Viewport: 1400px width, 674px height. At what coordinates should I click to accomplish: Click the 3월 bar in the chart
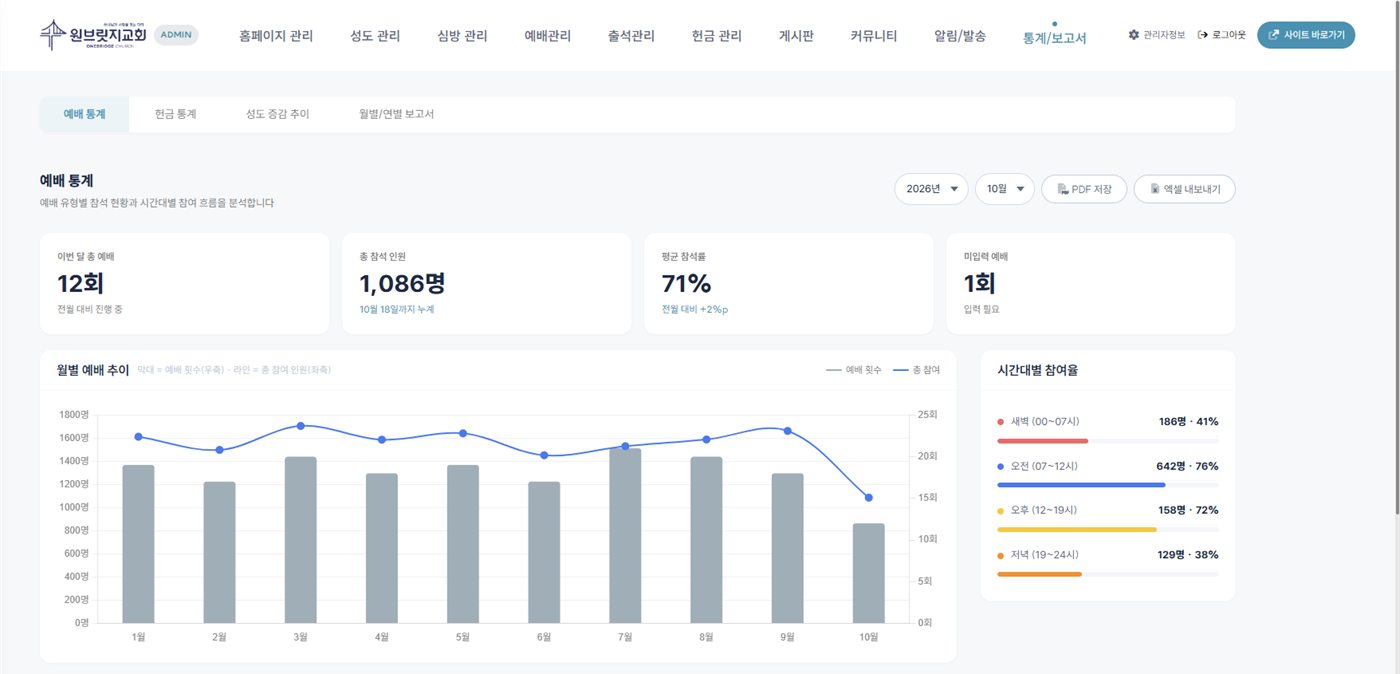300,540
